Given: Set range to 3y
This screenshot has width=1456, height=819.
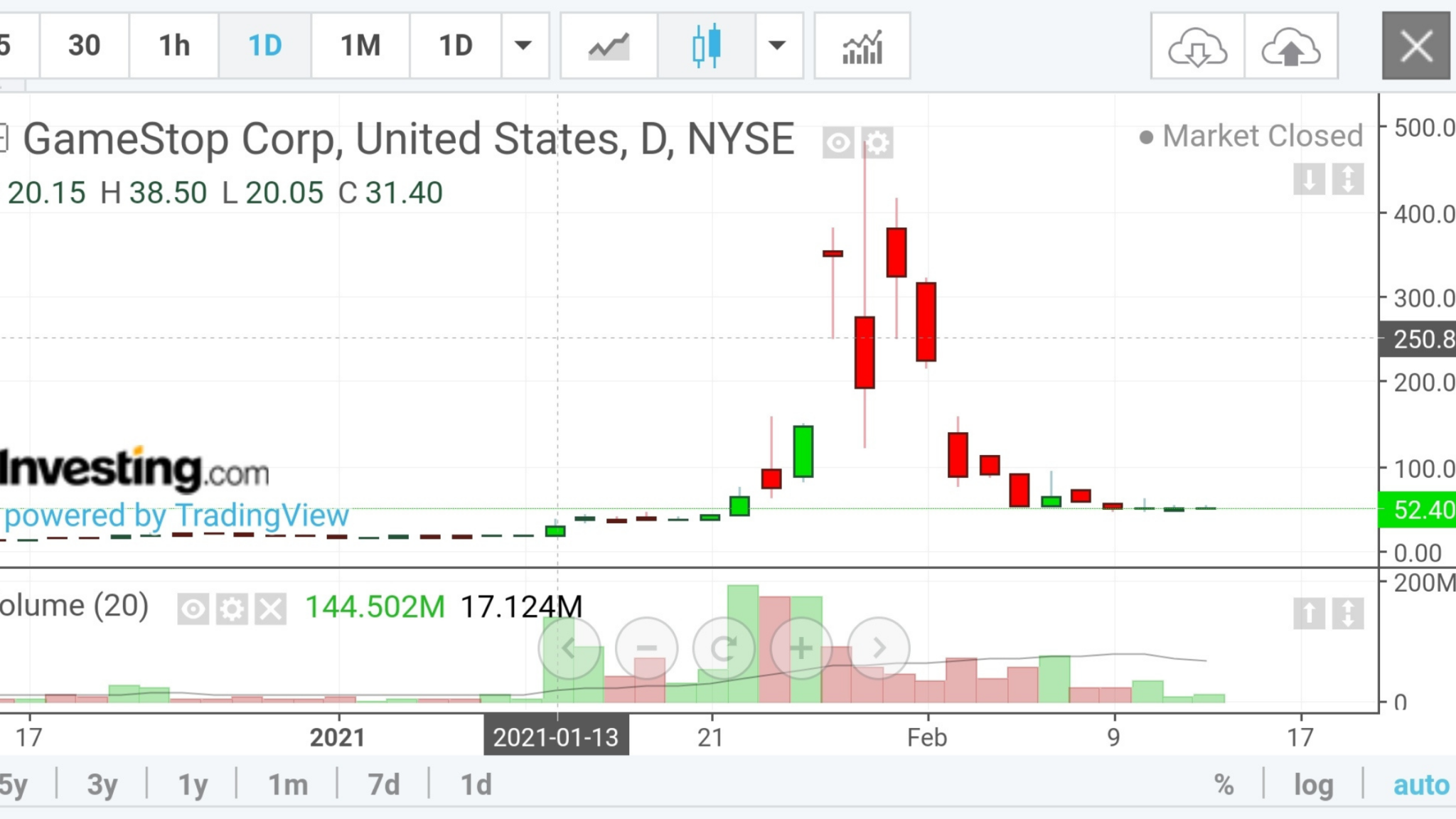Looking at the screenshot, I should pyautogui.click(x=102, y=785).
